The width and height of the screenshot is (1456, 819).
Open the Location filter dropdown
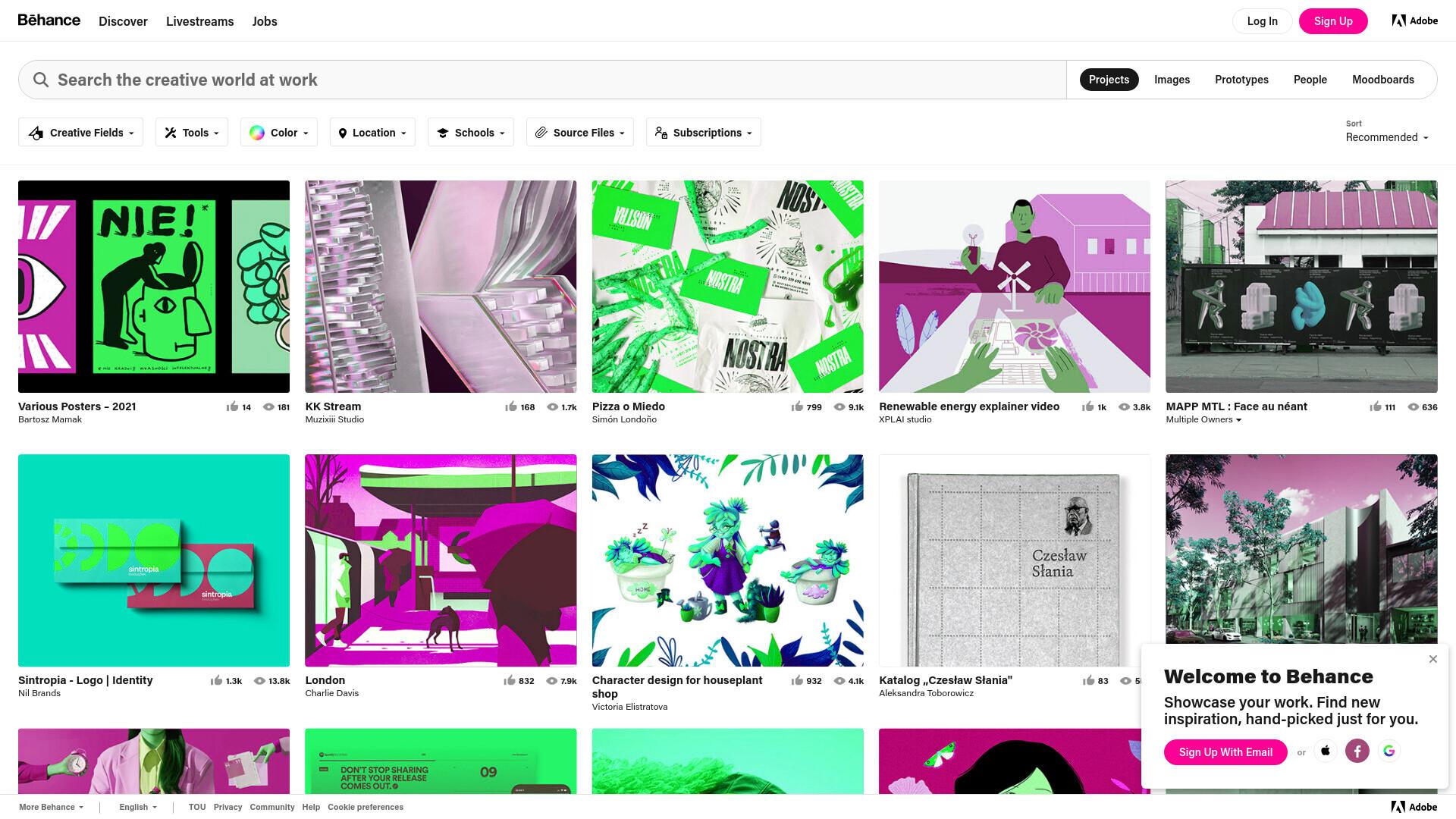tap(372, 133)
